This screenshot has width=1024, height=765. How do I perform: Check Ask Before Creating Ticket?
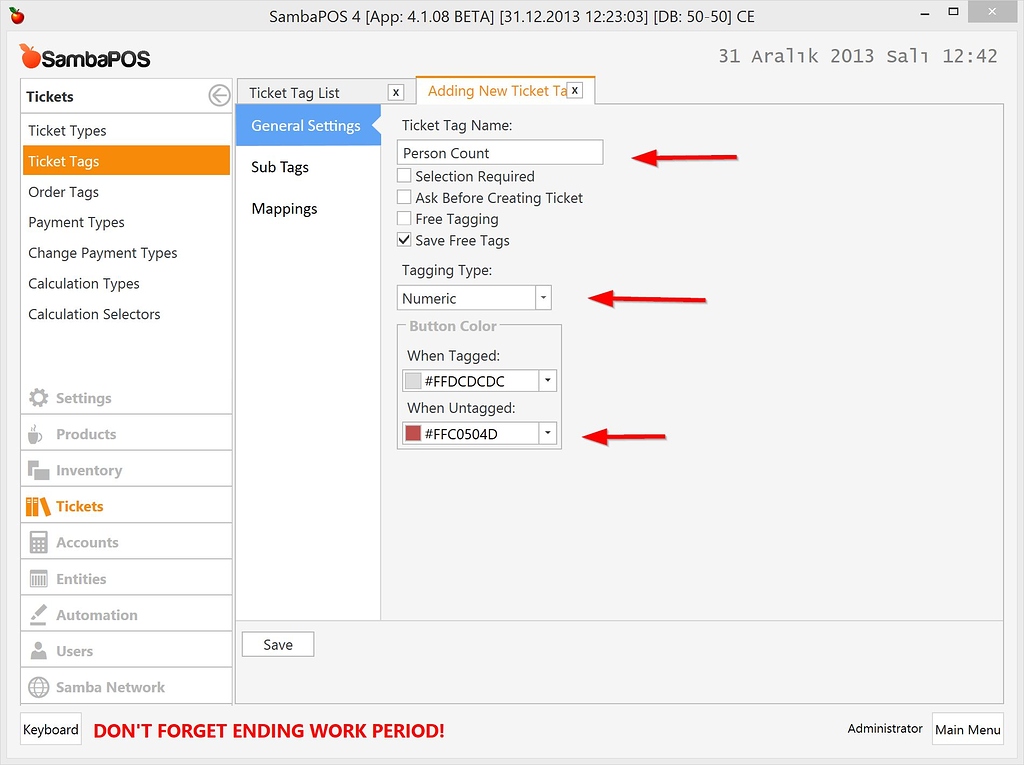point(404,198)
